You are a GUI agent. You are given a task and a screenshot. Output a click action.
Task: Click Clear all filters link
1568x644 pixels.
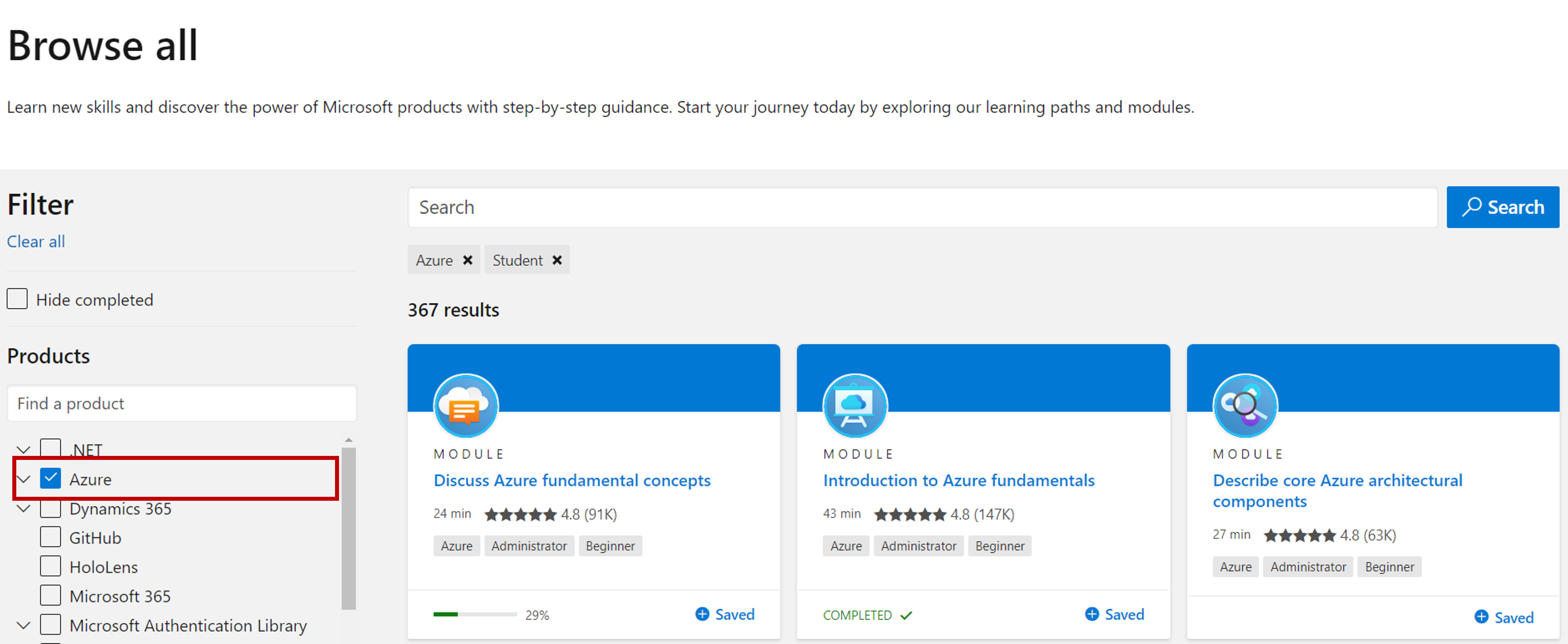pyautogui.click(x=36, y=242)
